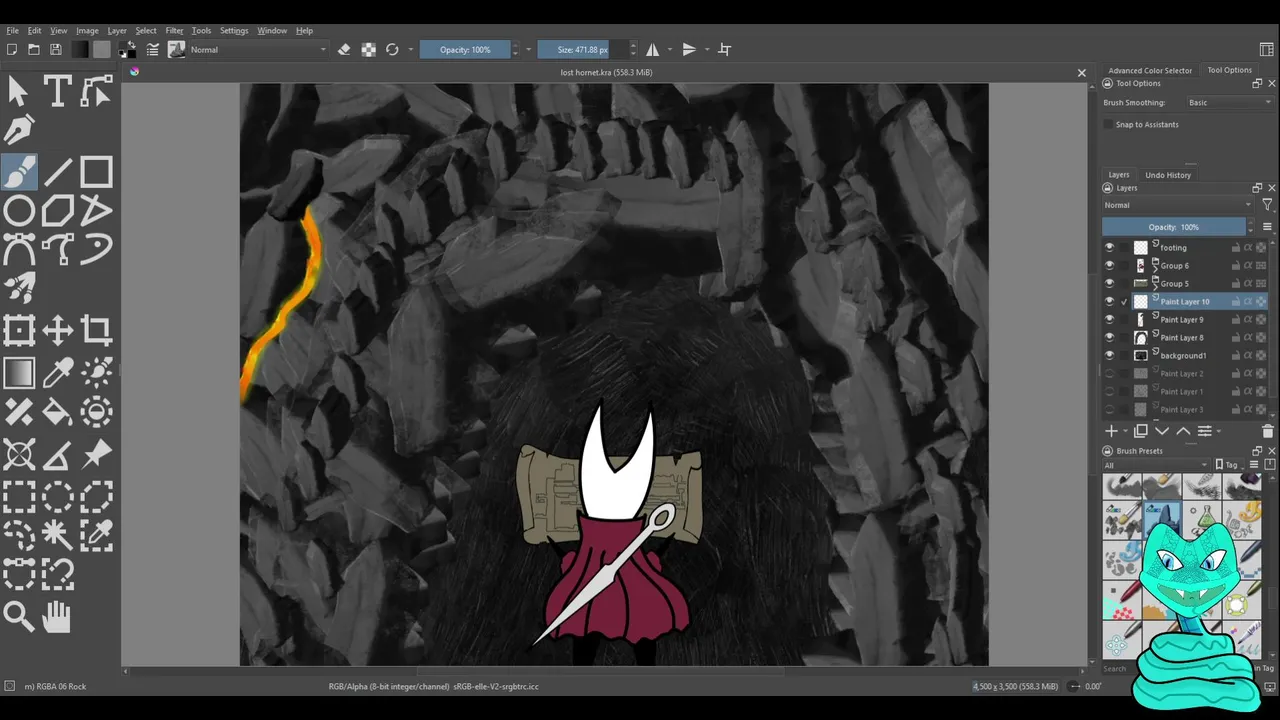Move layer down button
Viewport: 1280px width, 720px height.
(1162, 431)
